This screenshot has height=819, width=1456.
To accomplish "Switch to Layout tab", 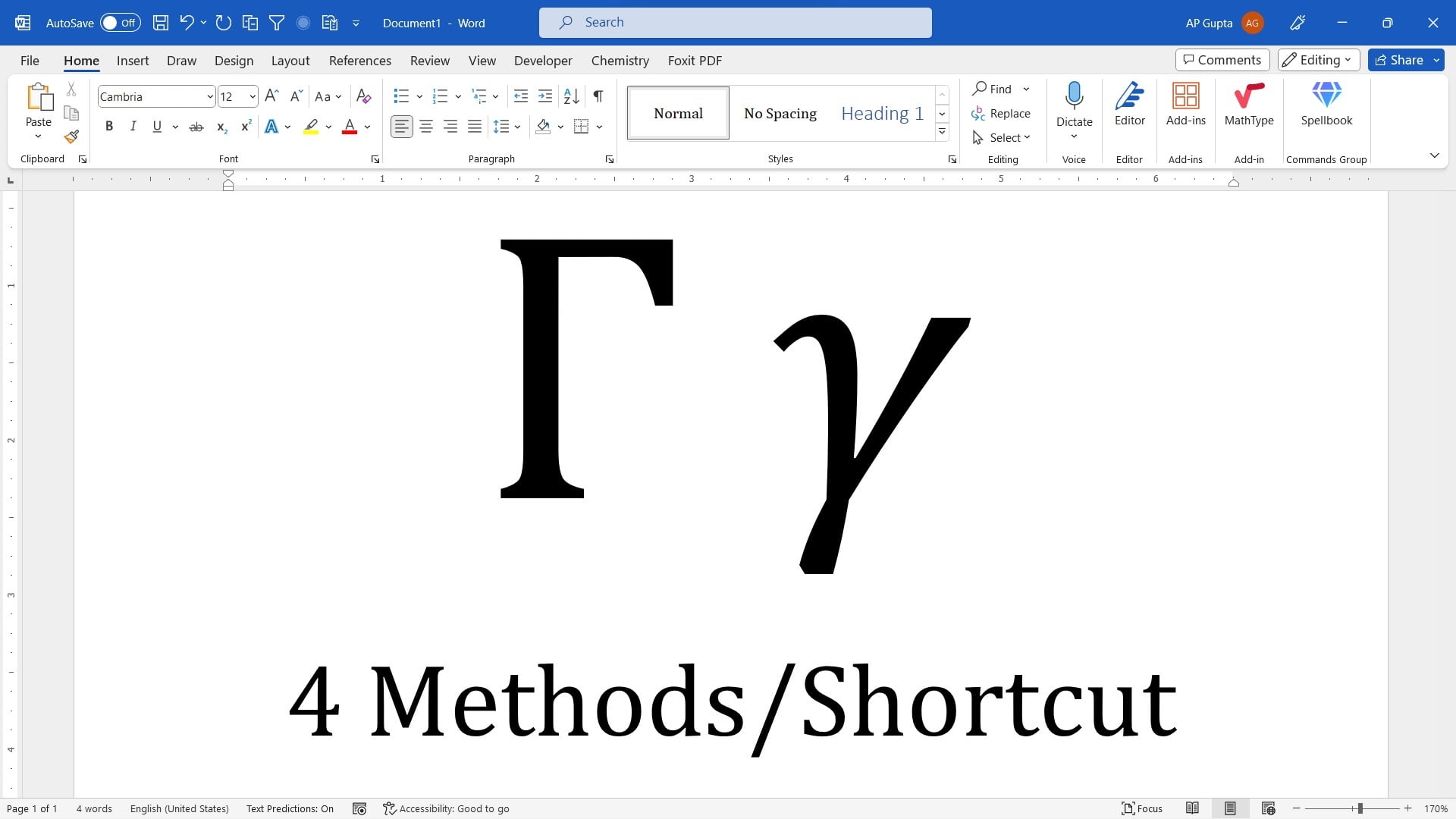I will [290, 61].
